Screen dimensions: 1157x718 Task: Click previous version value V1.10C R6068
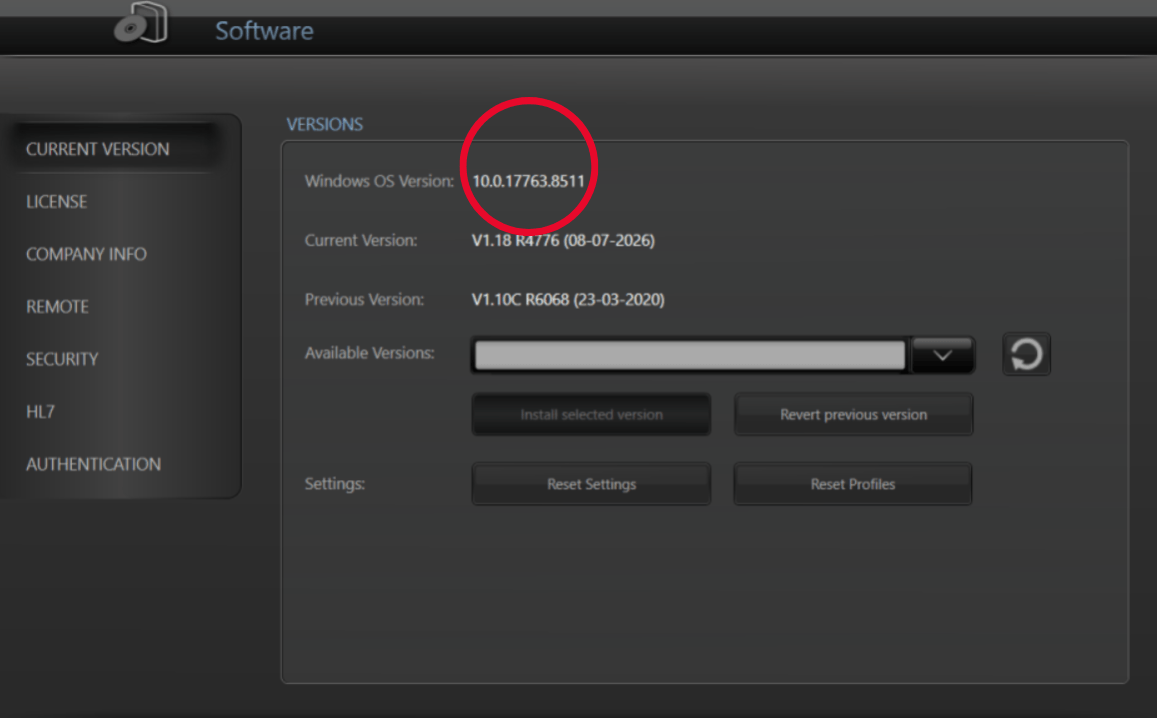(x=568, y=300)
